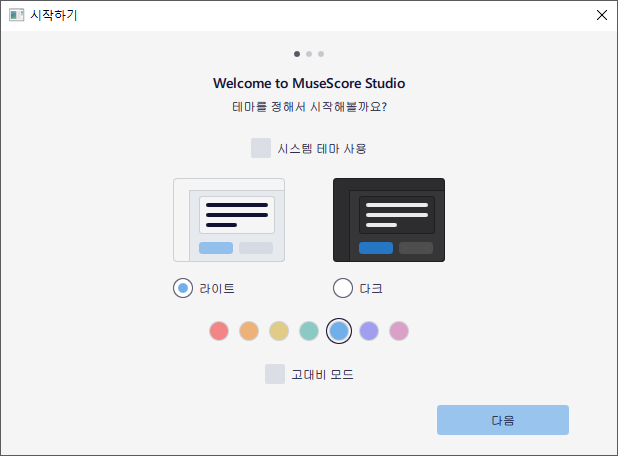Pick the pink accent color swatch

[x=399, y=331]
